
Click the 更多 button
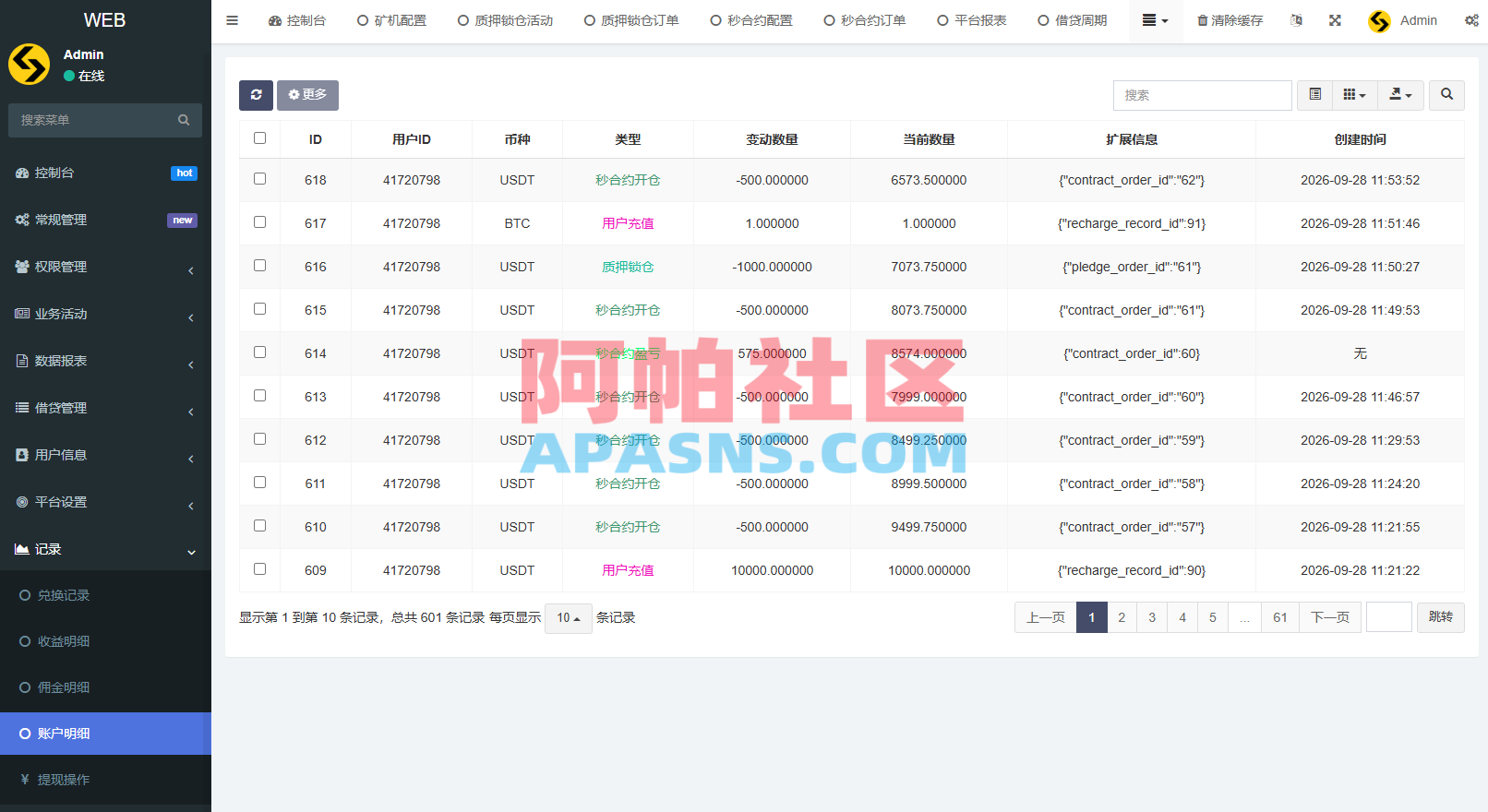pos(307,95)
